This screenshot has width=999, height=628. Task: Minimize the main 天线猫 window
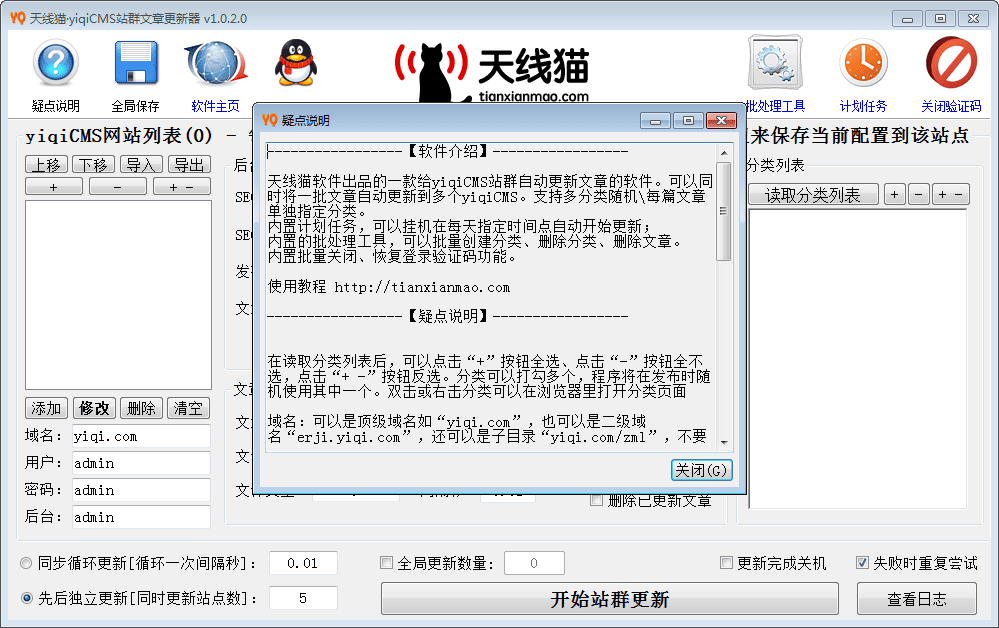pyautogui.click(x=907, y=19)
